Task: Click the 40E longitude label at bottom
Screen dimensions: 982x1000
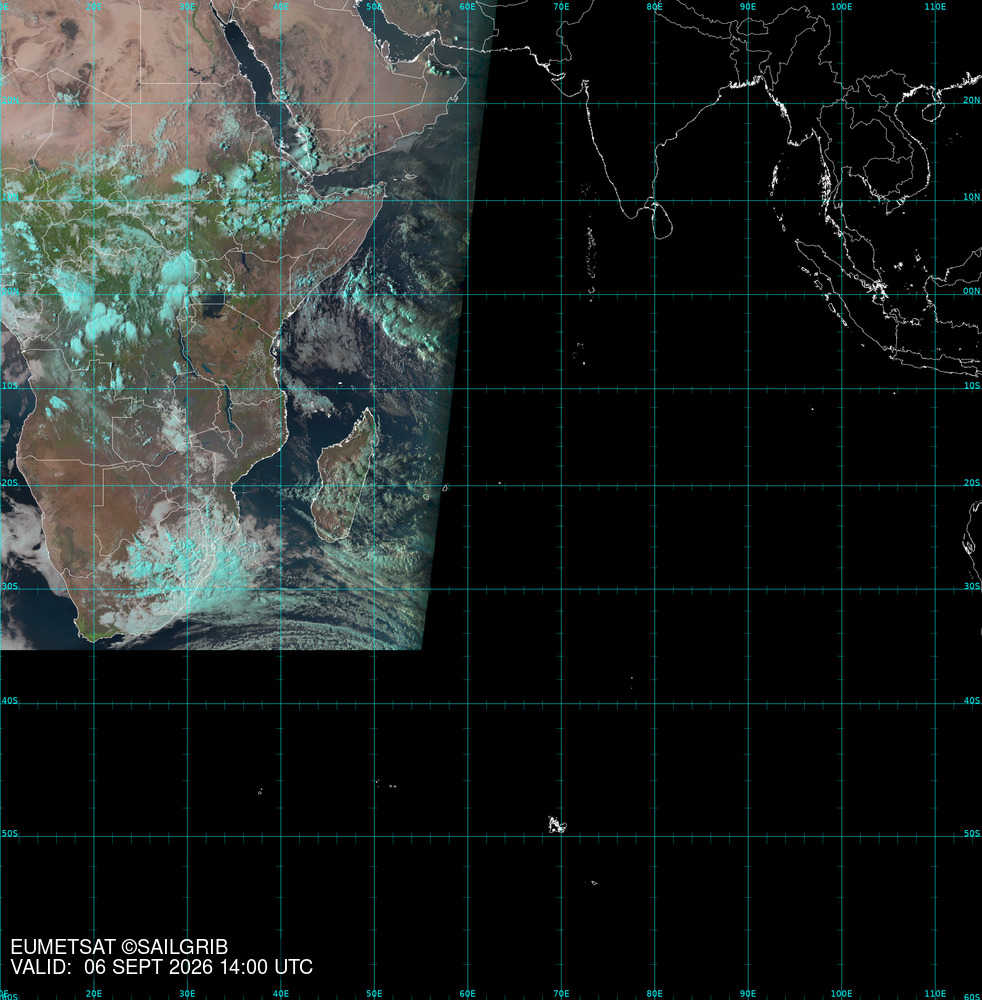Action: tap(281, 994)
